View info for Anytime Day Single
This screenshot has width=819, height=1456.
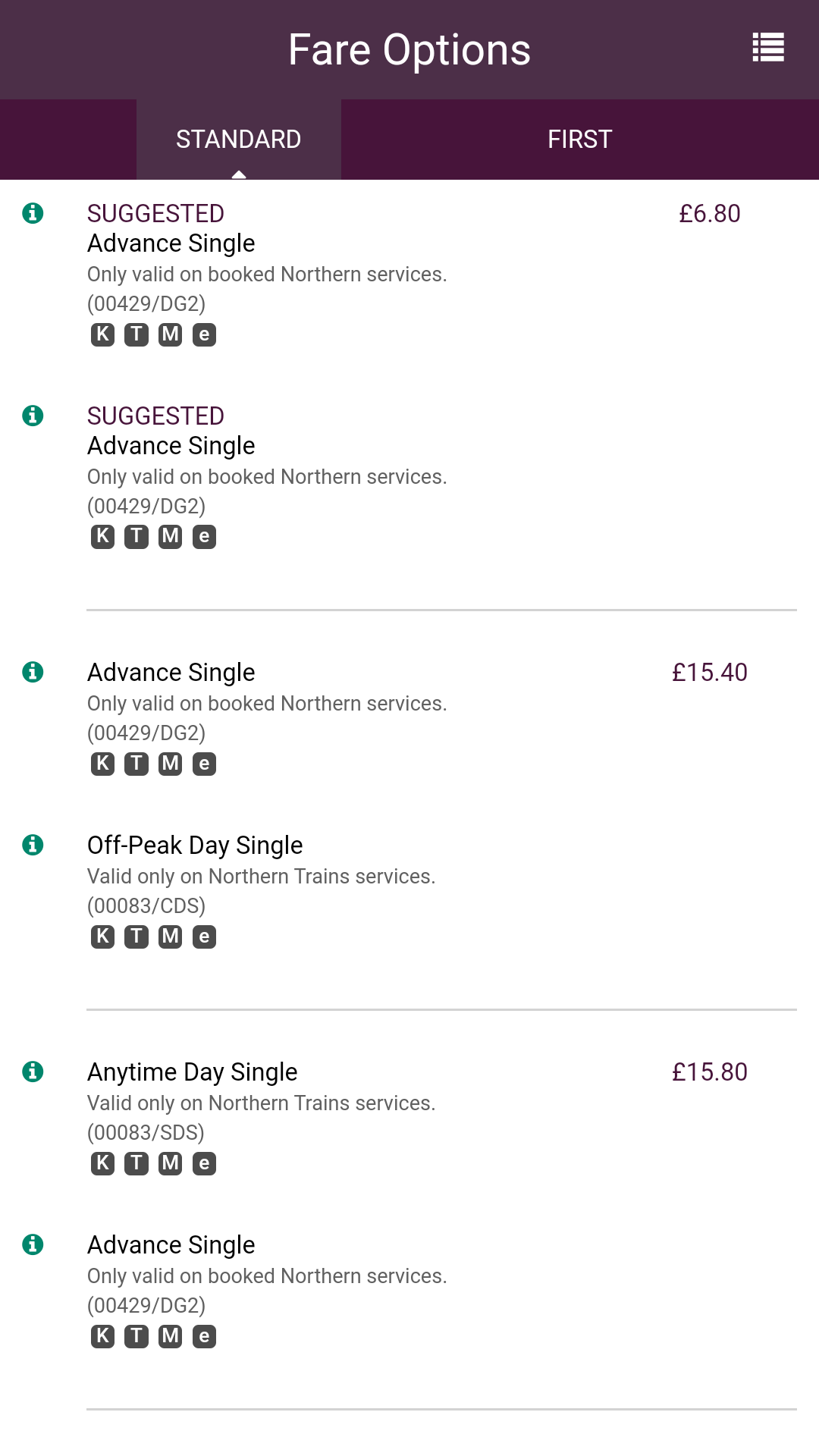point(33,1072)
